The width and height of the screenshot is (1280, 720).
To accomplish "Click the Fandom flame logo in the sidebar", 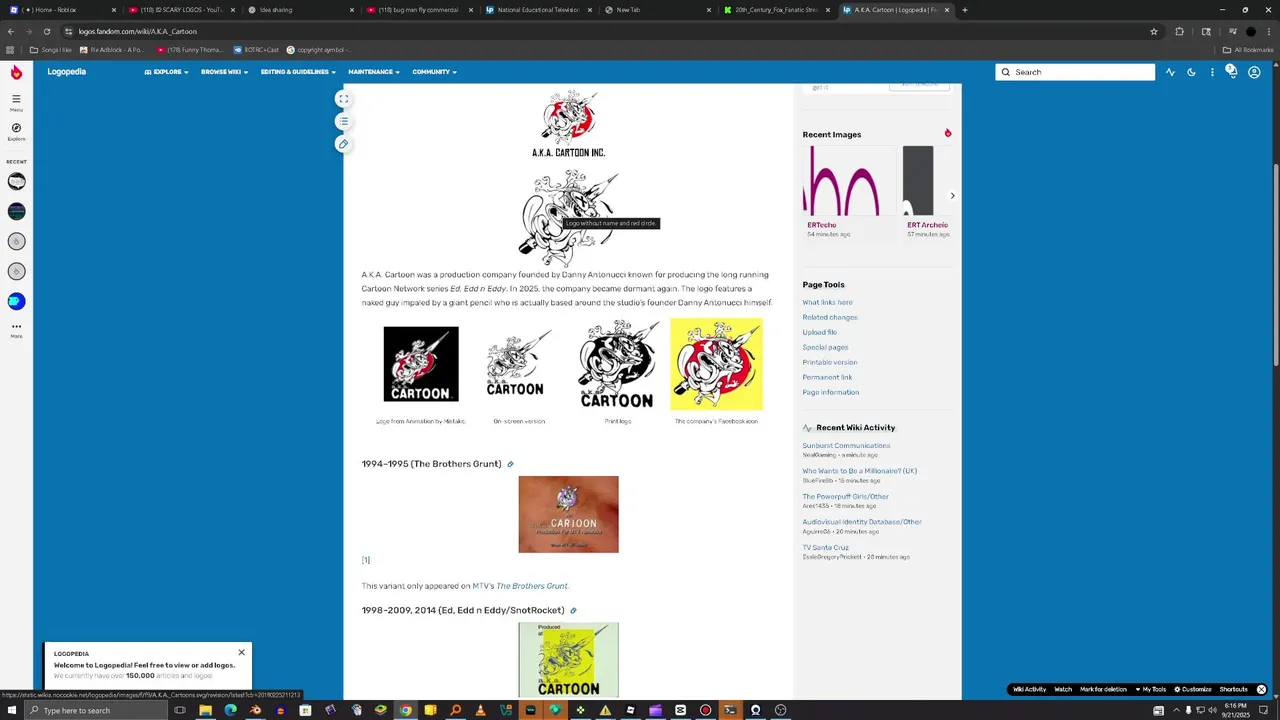I will pyautogui.click(x=16, y=72).
